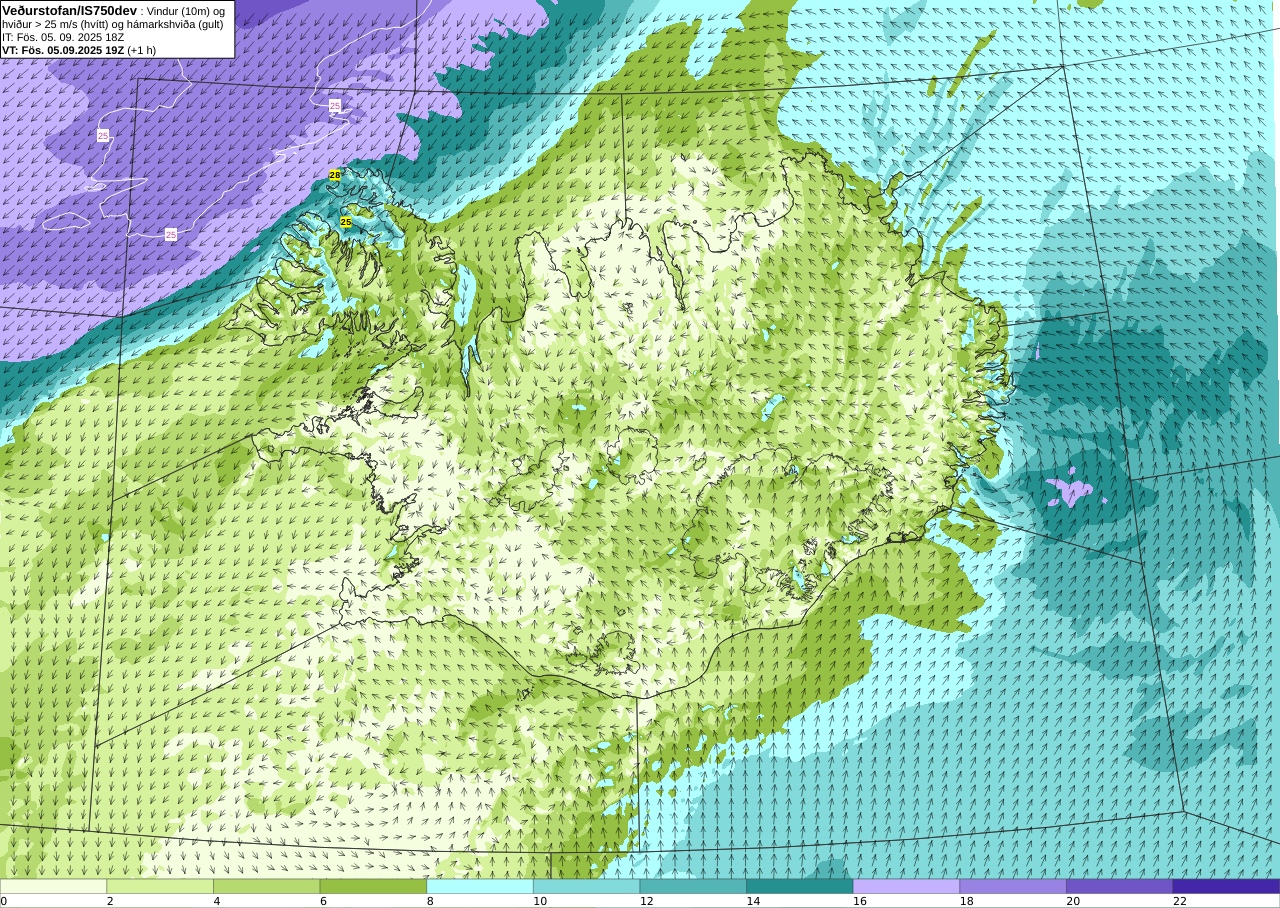This screenshot has width=1280, height=908.
Task: Pick the 14–16 dark teal legend swatch
Action: click(800, 886)
